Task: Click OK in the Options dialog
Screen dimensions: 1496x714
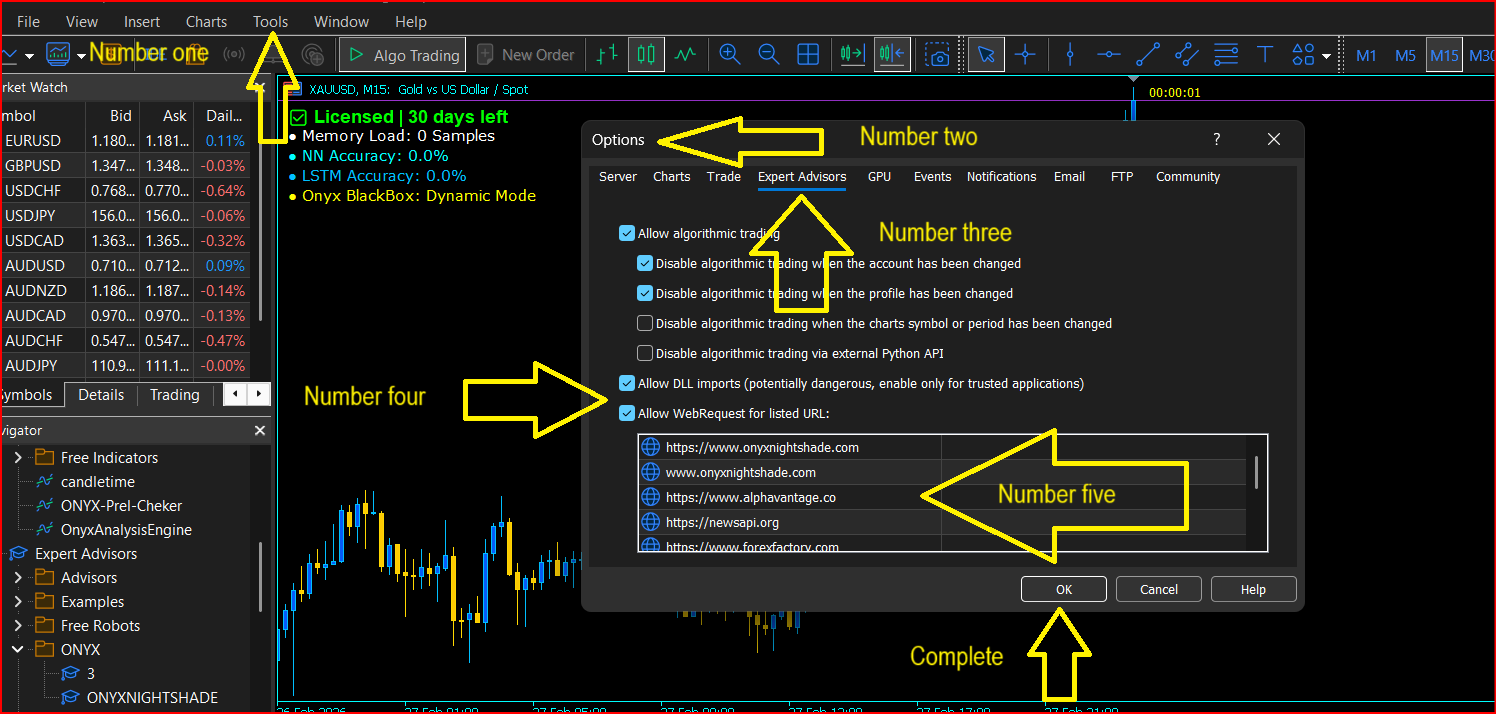Action: pyautogui.click(x=1064, y=590)
